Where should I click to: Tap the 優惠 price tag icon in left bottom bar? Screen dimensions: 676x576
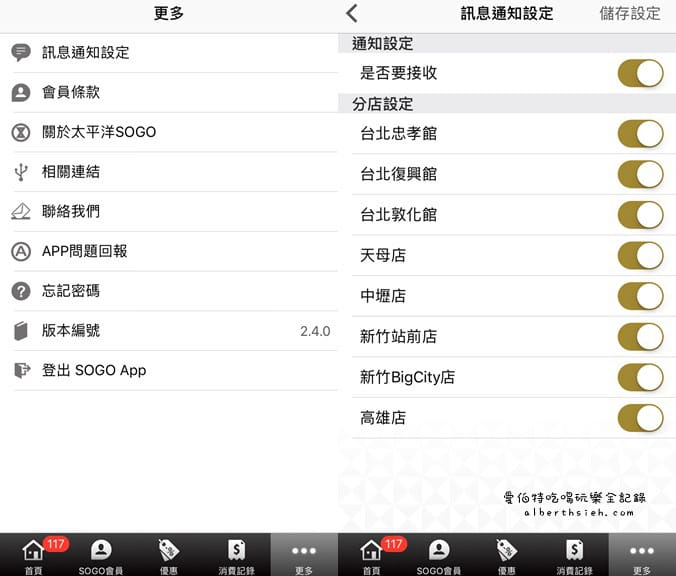click(169, 550)
